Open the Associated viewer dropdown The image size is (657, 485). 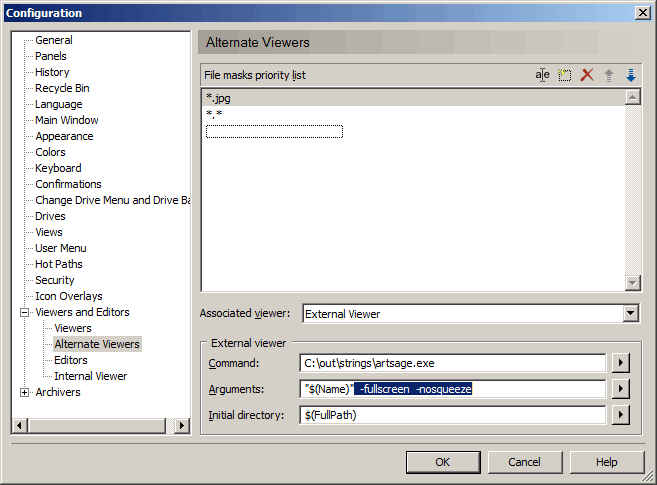coord(630,314)
